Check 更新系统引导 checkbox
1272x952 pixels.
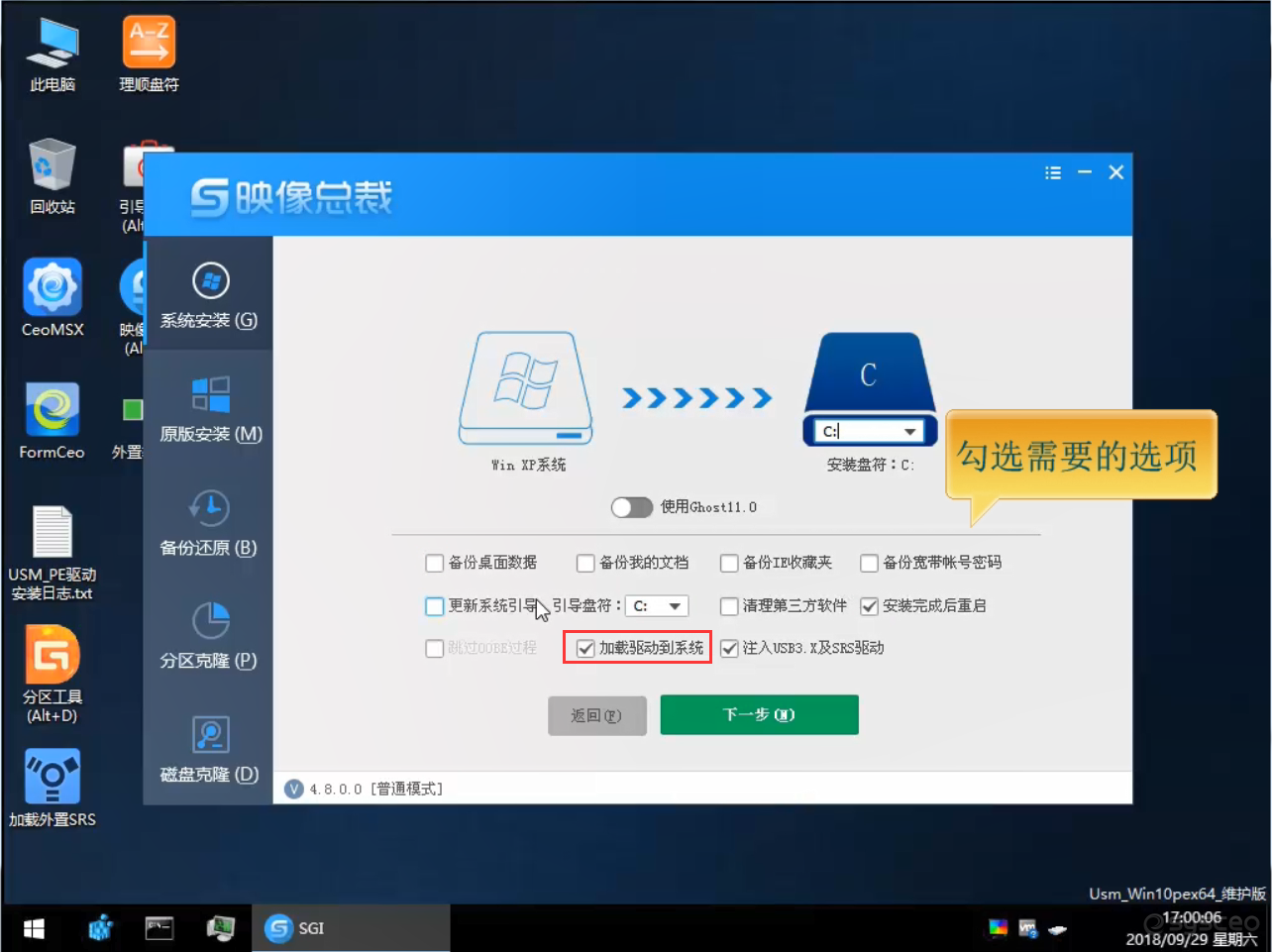[x=434, y=606]
